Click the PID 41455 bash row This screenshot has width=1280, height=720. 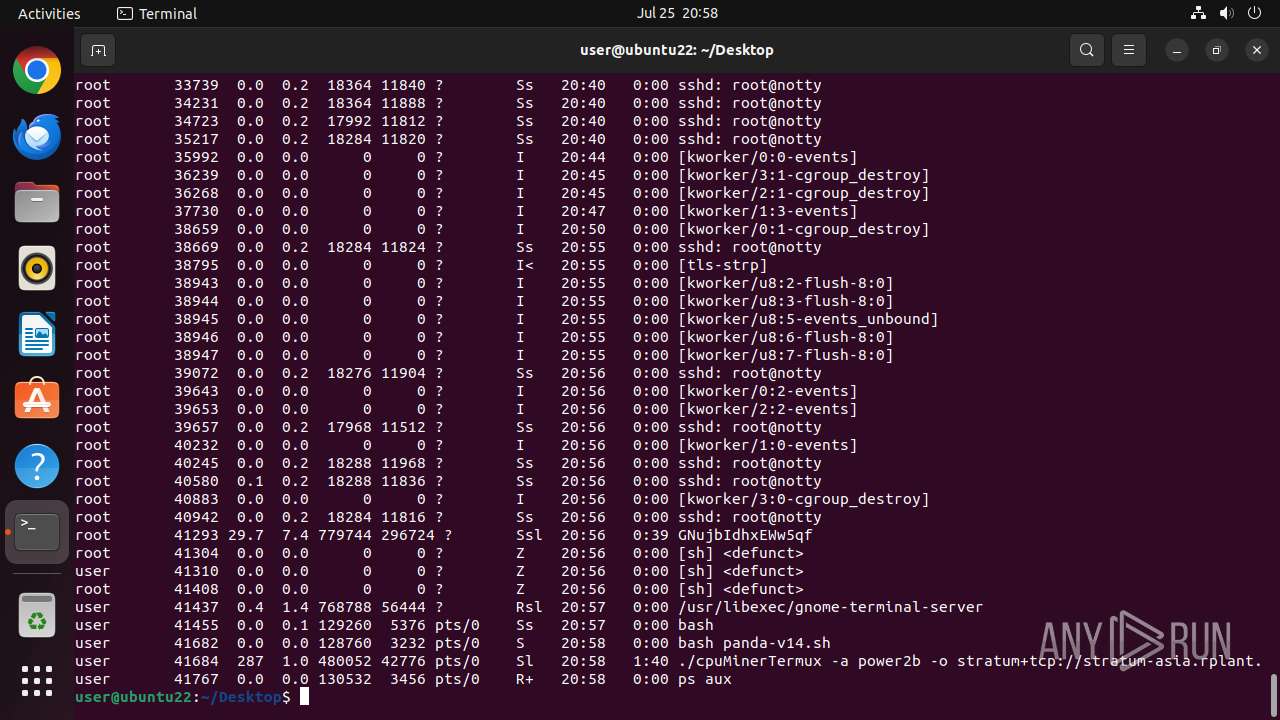click(394, 625)
